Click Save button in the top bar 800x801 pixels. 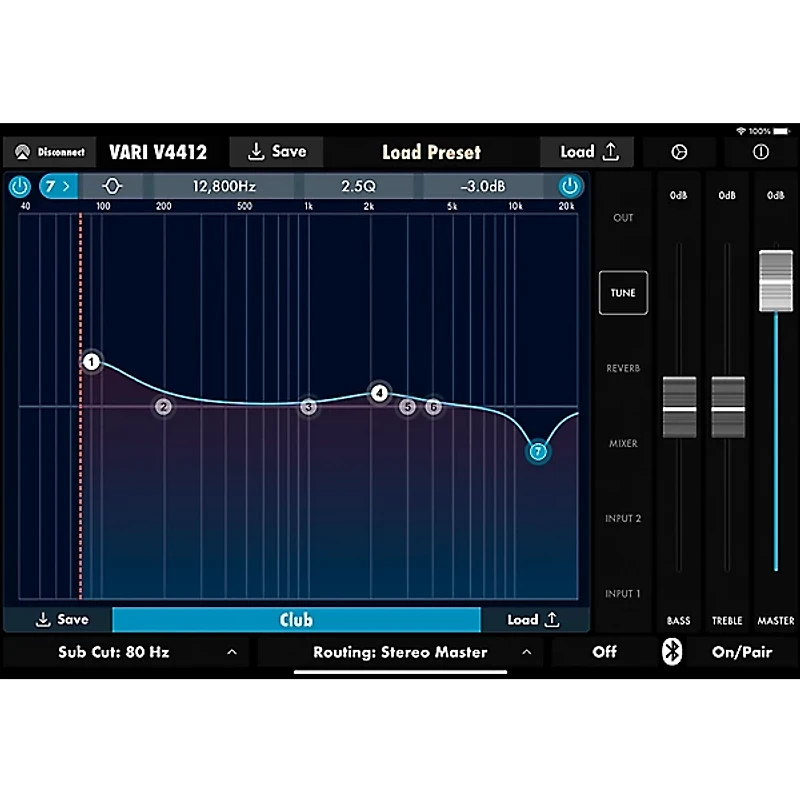coord(277,152)
